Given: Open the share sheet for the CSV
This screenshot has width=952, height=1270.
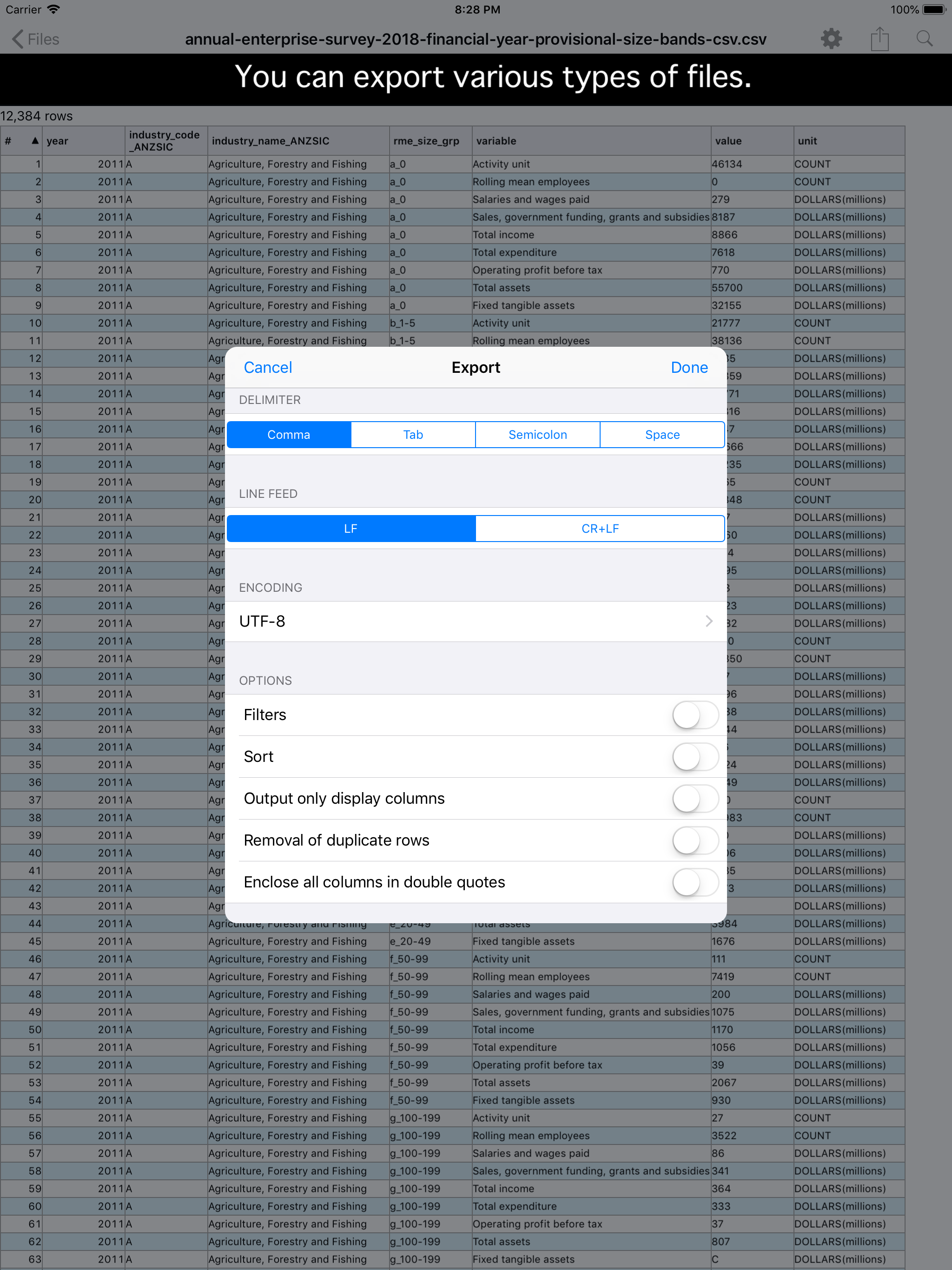Looking at the screenshot, I should point(879,39).
